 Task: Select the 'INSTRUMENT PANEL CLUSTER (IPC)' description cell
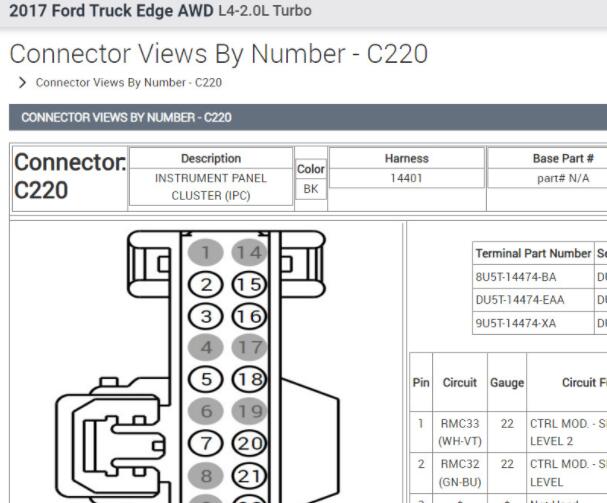(x=211, y=187)
